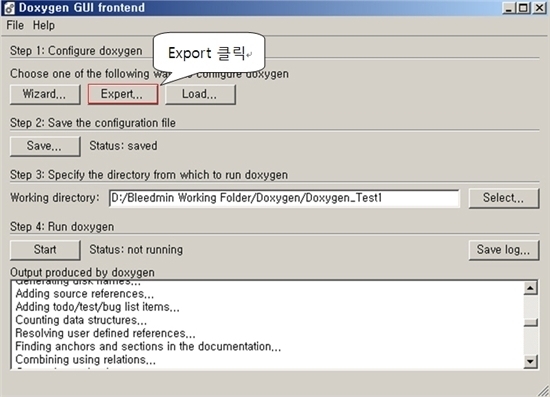550x397 pixels.
Task: Close the Doxygen GUI frontend window
Action: tap(539, 8)
